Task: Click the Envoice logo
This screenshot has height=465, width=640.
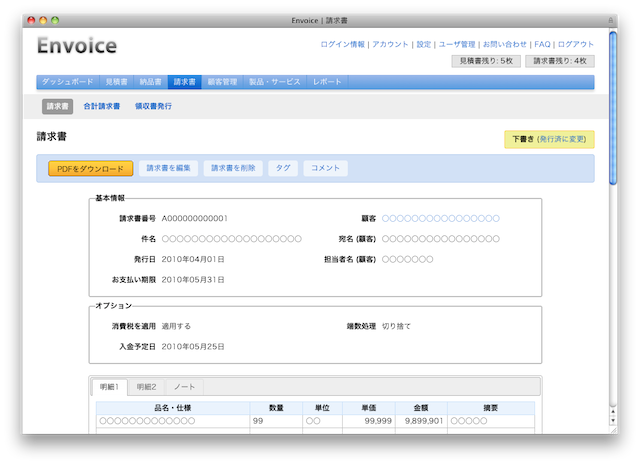Action: (x=77, y=46)
